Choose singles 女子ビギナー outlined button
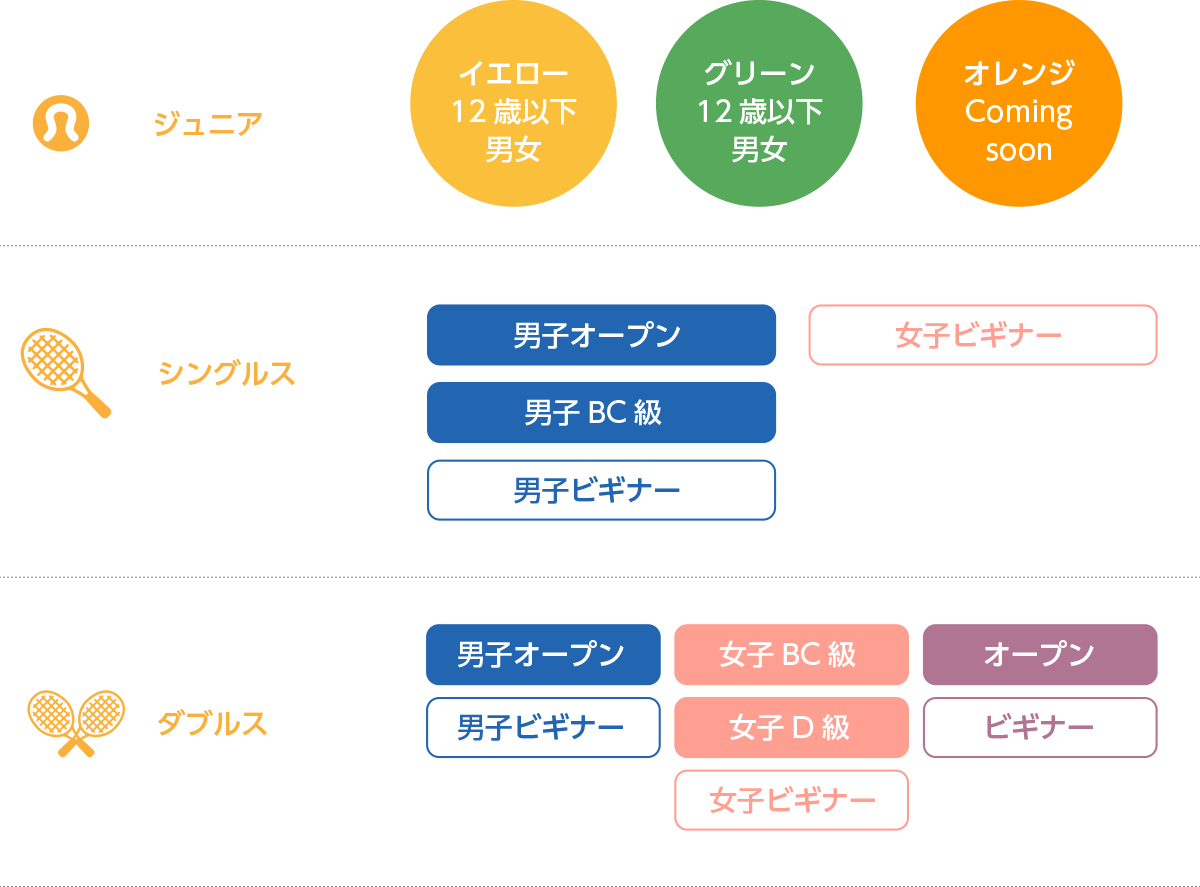The image size is (1200, 887). pos(983,335)
